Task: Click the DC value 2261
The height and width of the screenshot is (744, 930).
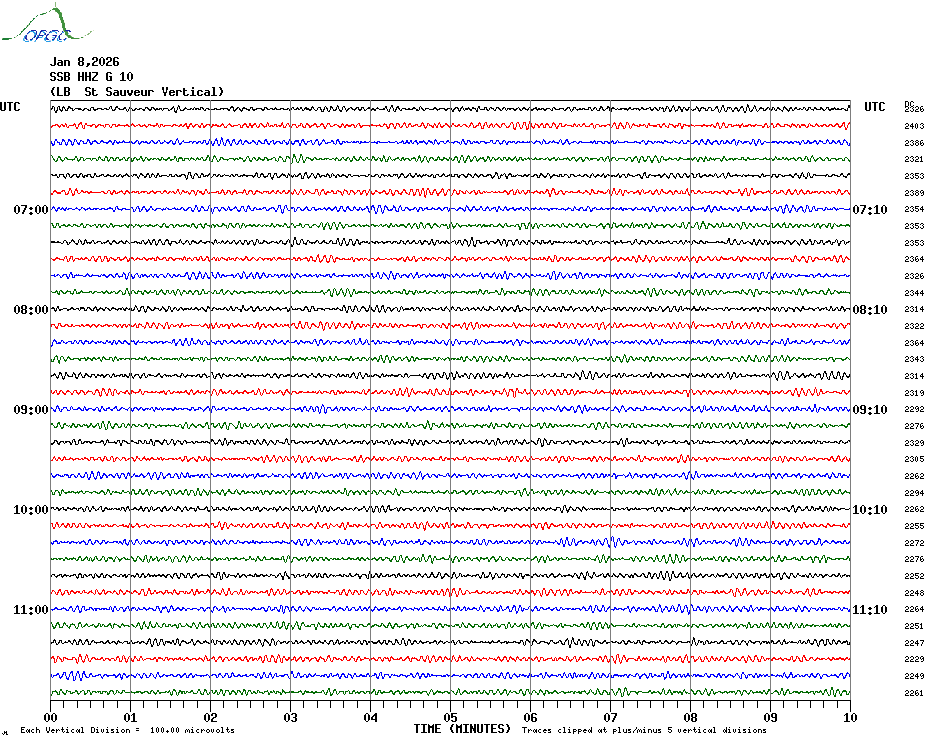Action: click(x=914, y=693)
